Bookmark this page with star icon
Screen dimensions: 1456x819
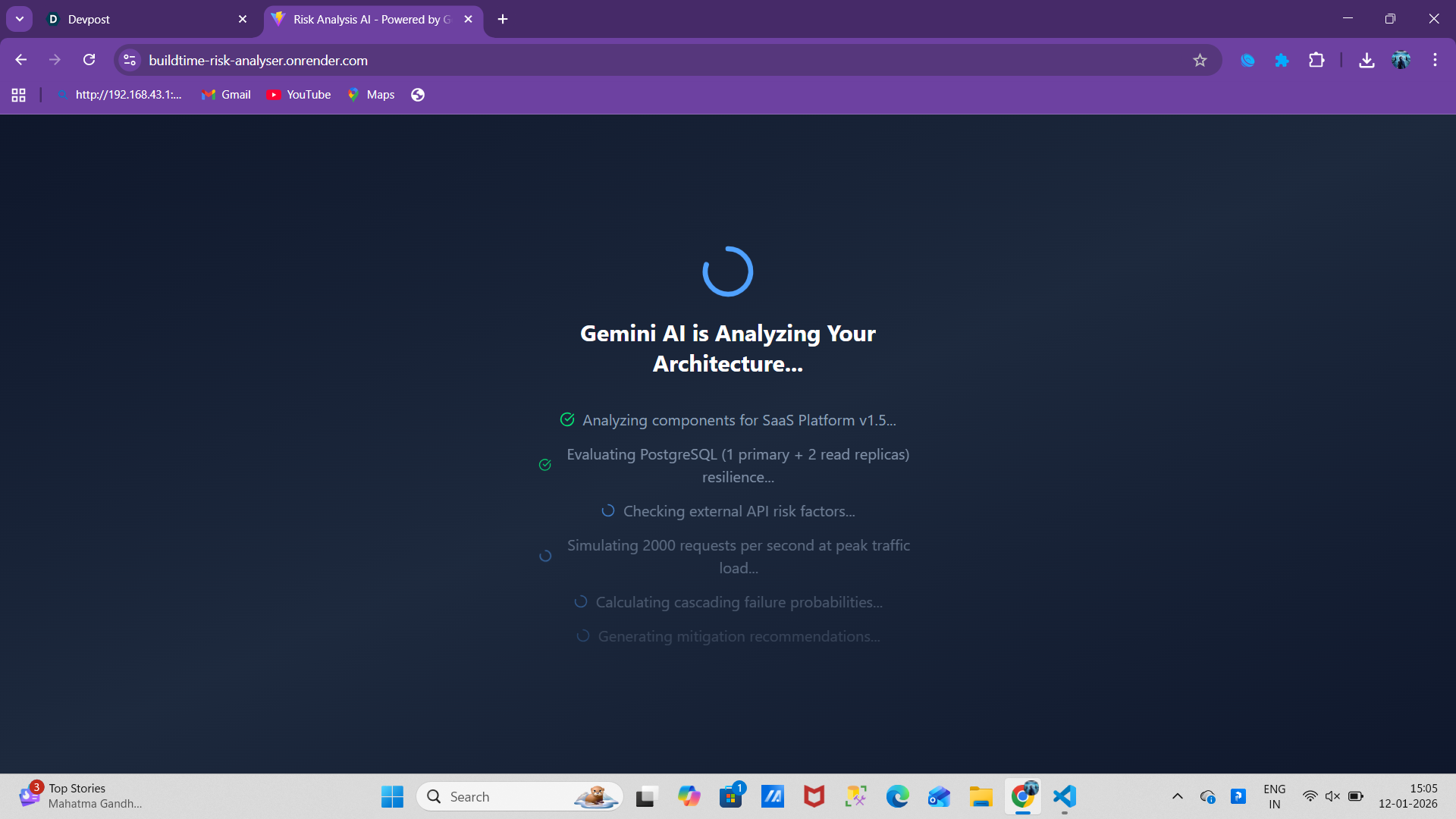pos(1200,60)
